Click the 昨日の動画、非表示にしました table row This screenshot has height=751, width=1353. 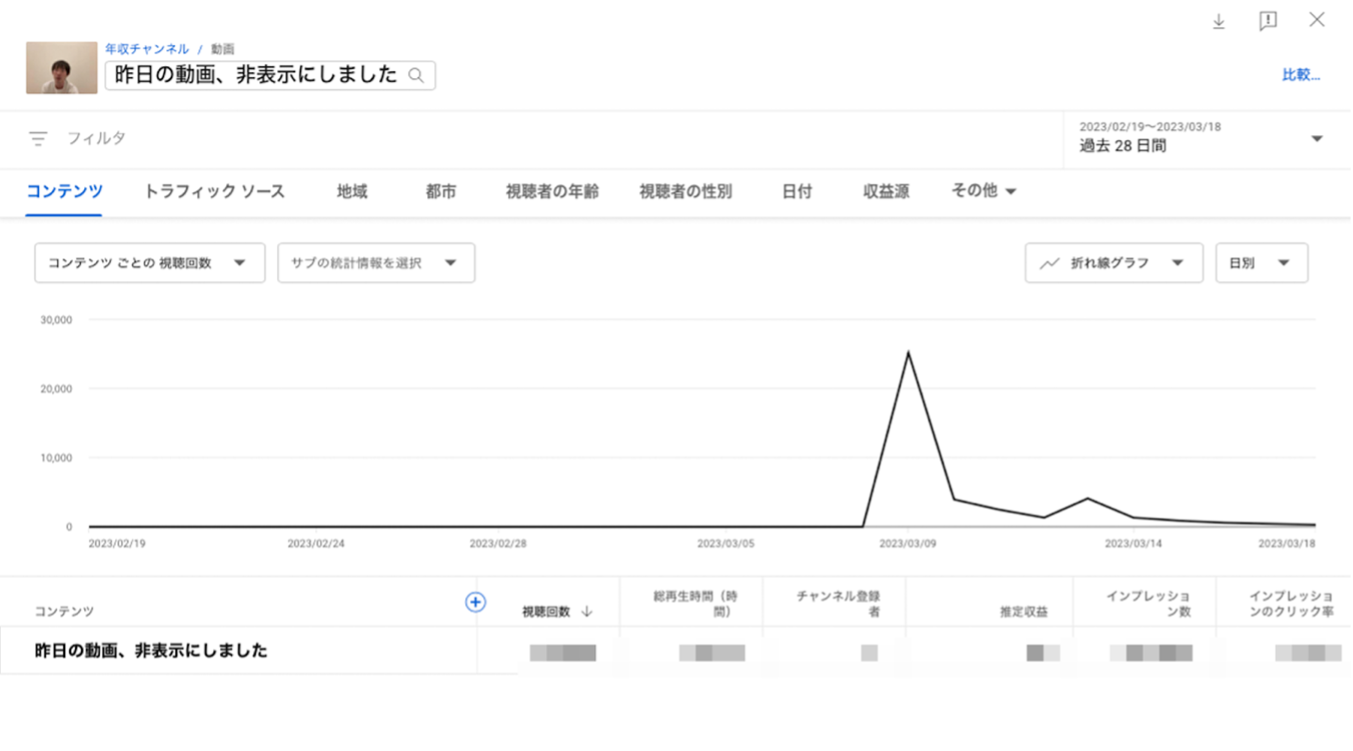[x=151, y=651]
